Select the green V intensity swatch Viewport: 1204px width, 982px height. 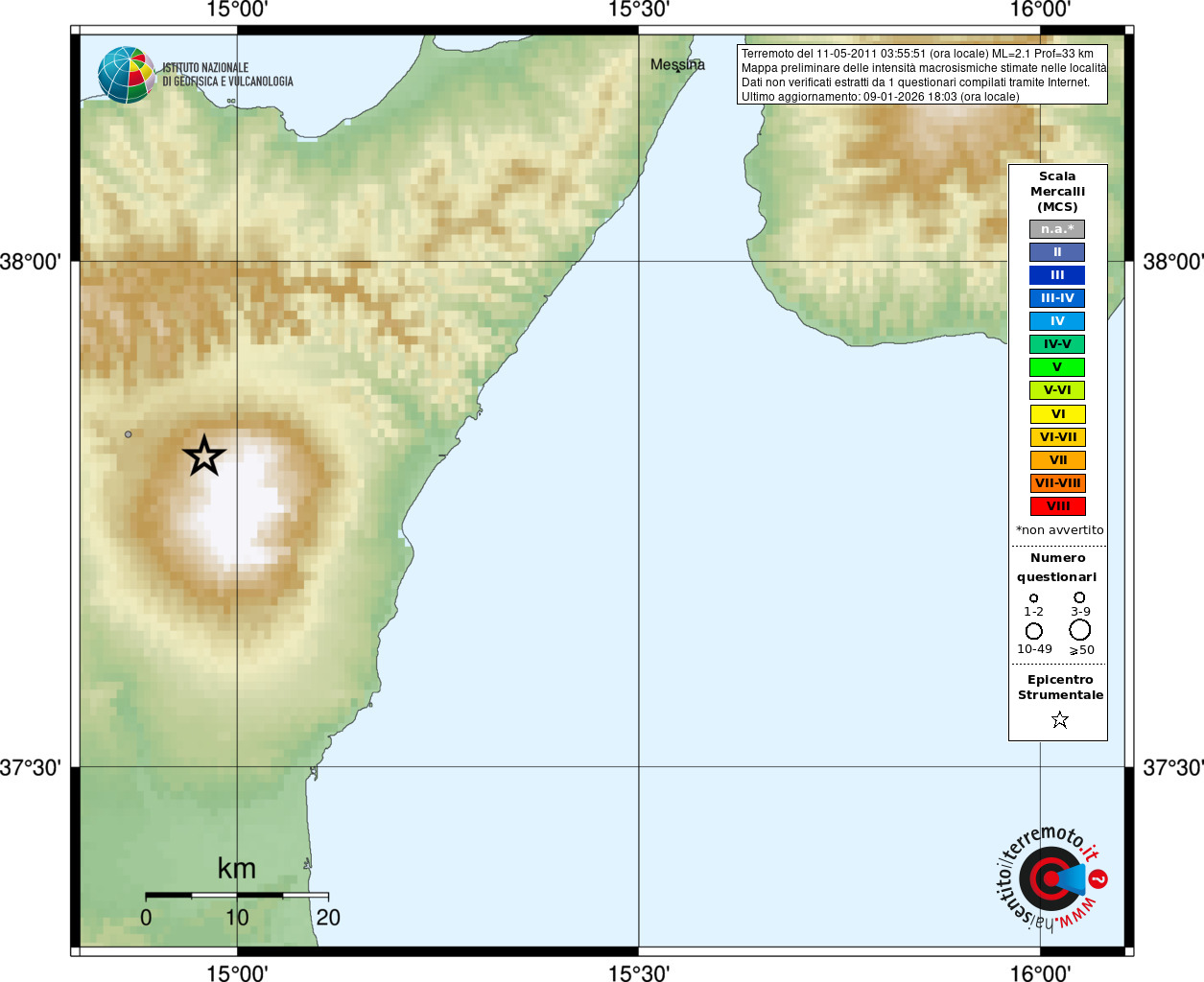tap(1057, 367)
